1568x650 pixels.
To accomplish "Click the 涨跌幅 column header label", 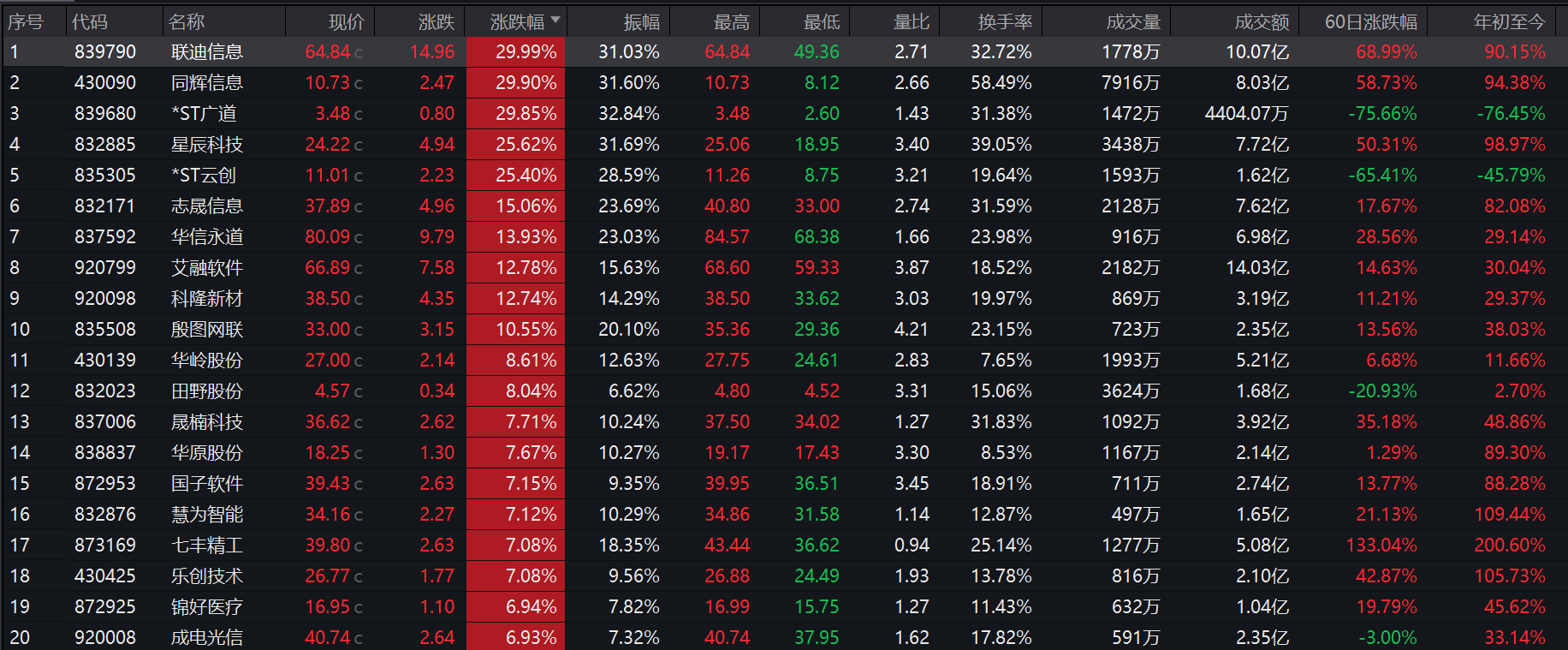I will coord(518,22).
